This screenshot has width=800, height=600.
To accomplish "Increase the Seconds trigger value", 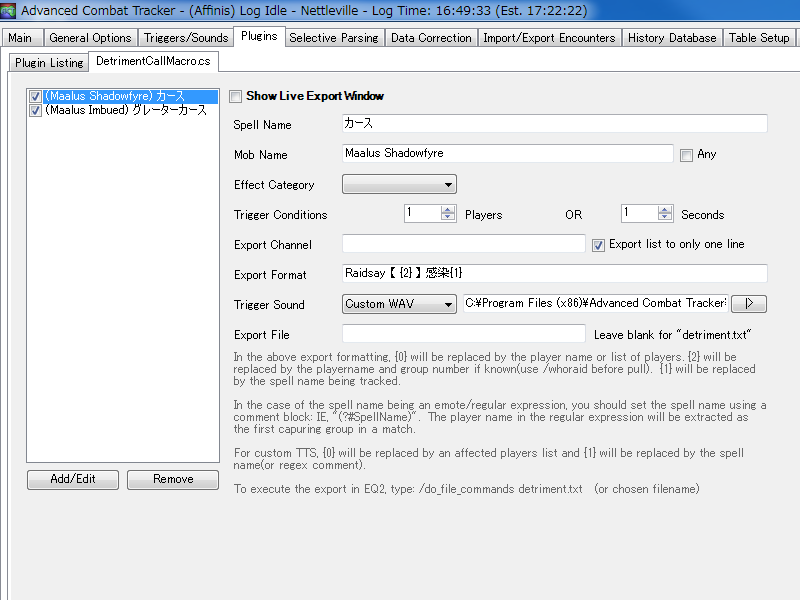I will 665,209.
